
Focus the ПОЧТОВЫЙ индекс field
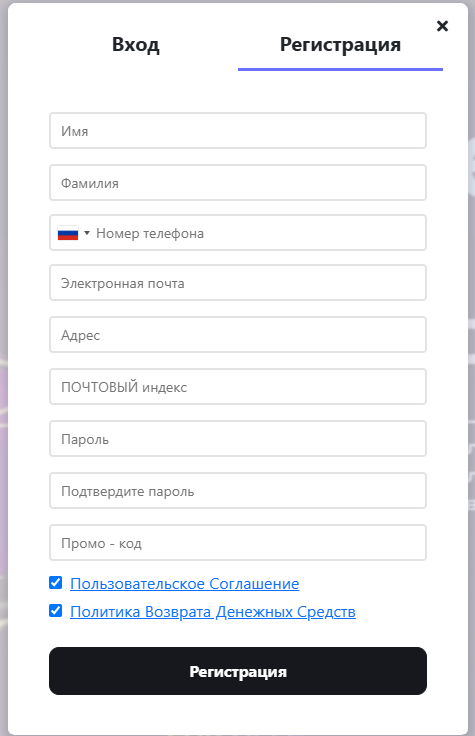click(x=238, y=387)
